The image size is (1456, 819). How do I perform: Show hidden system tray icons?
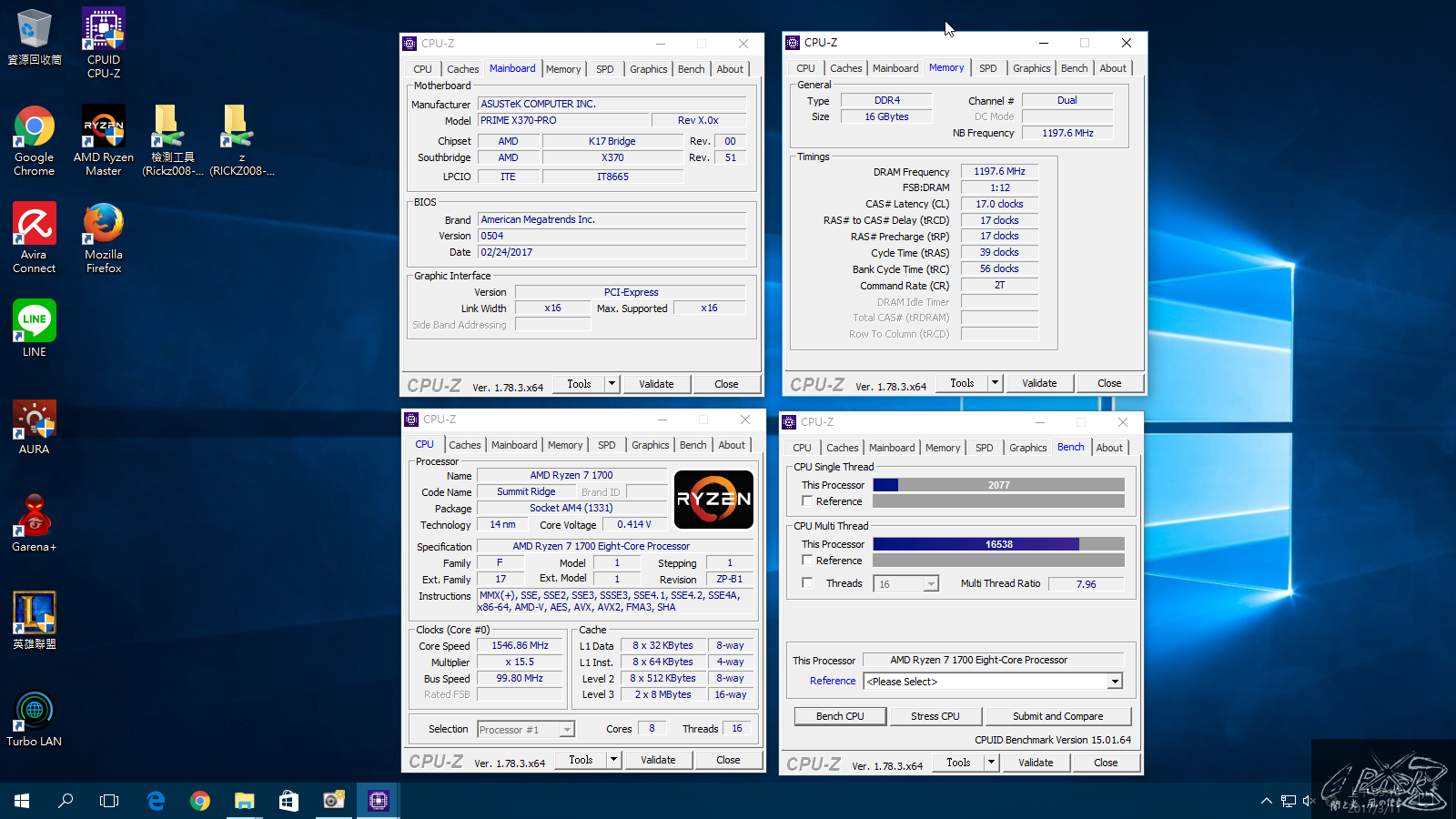1266,801
